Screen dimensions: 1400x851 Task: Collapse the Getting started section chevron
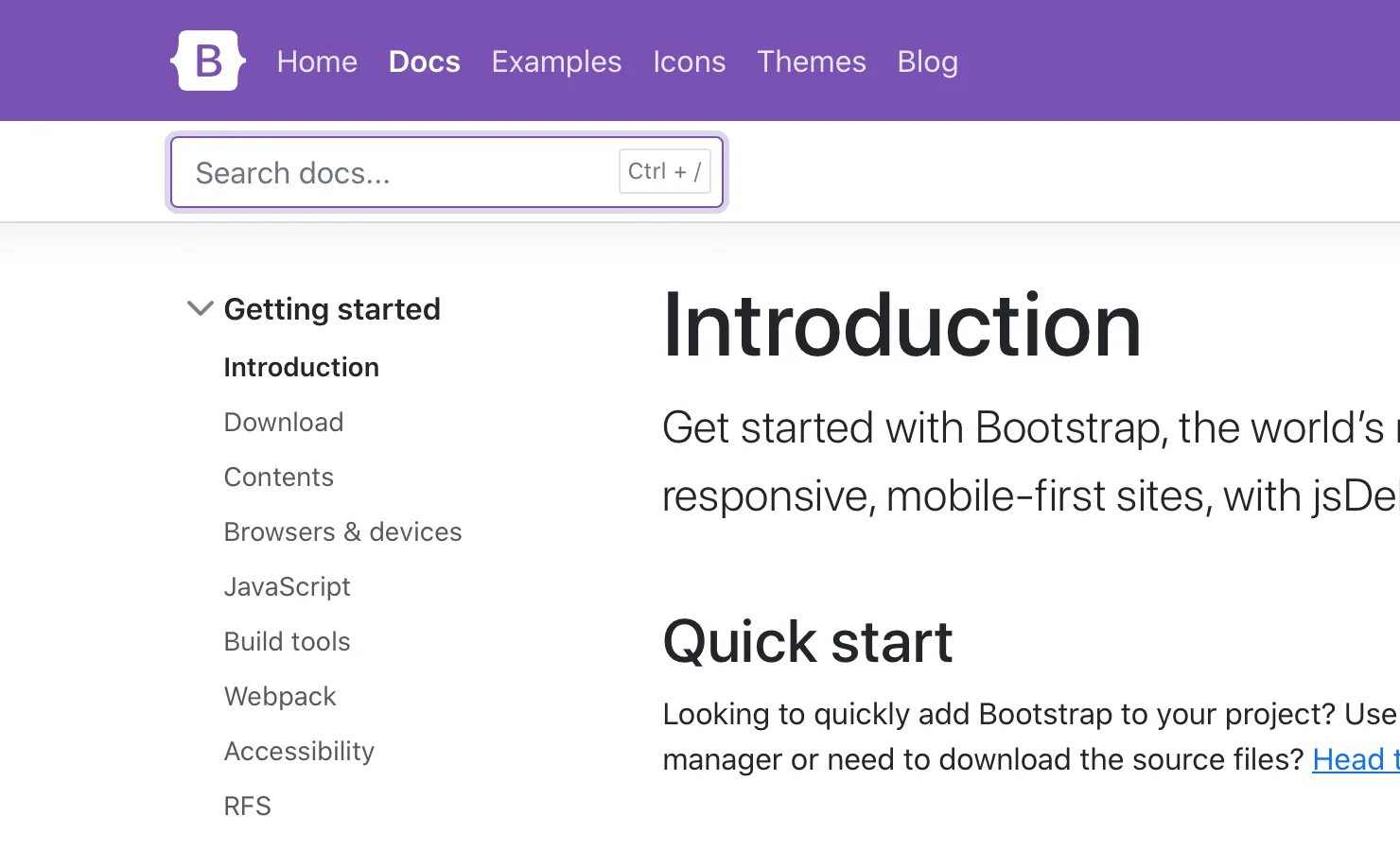click(x=201, y=308)
